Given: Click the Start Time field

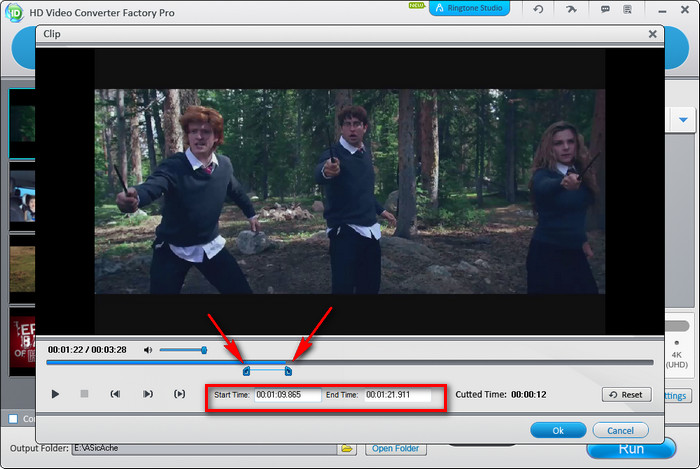Looking at the screenshot, I should tap(287, 395).
